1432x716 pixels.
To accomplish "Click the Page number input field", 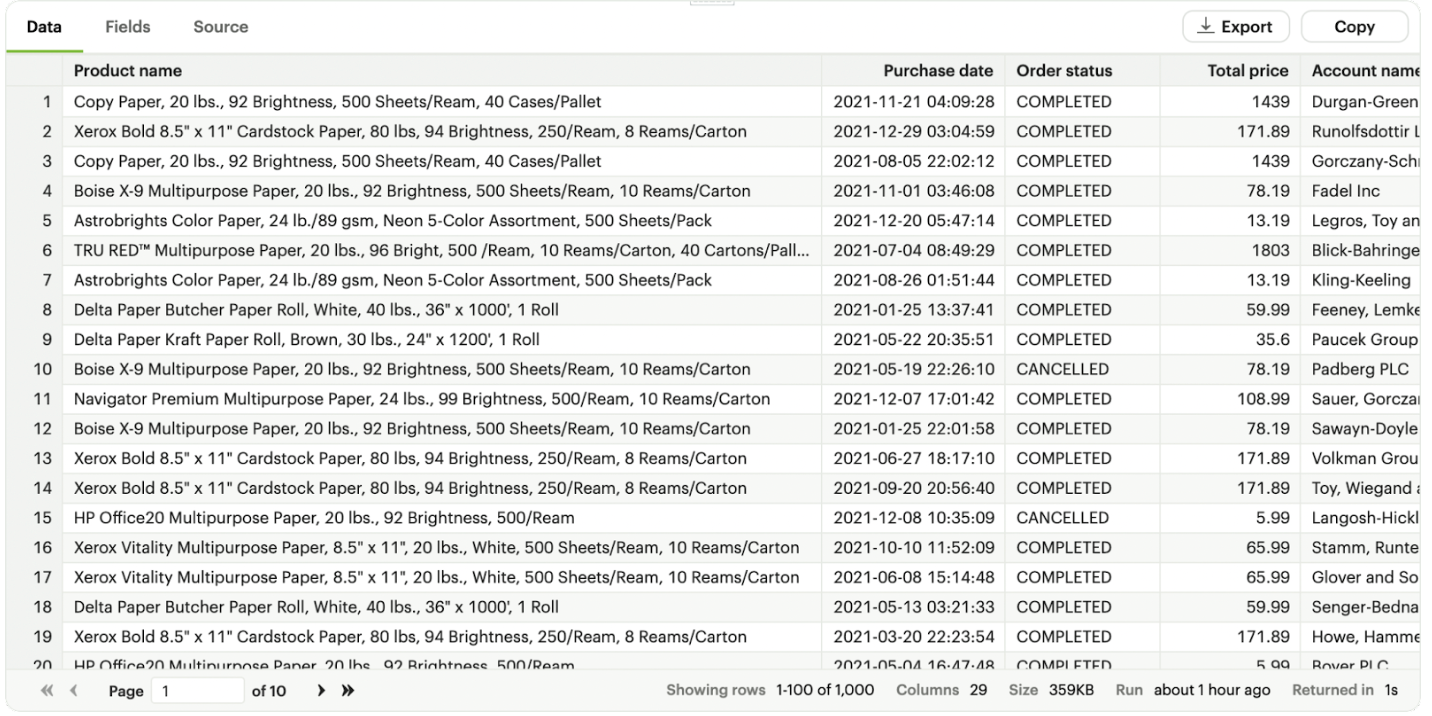I will point(197,690).
